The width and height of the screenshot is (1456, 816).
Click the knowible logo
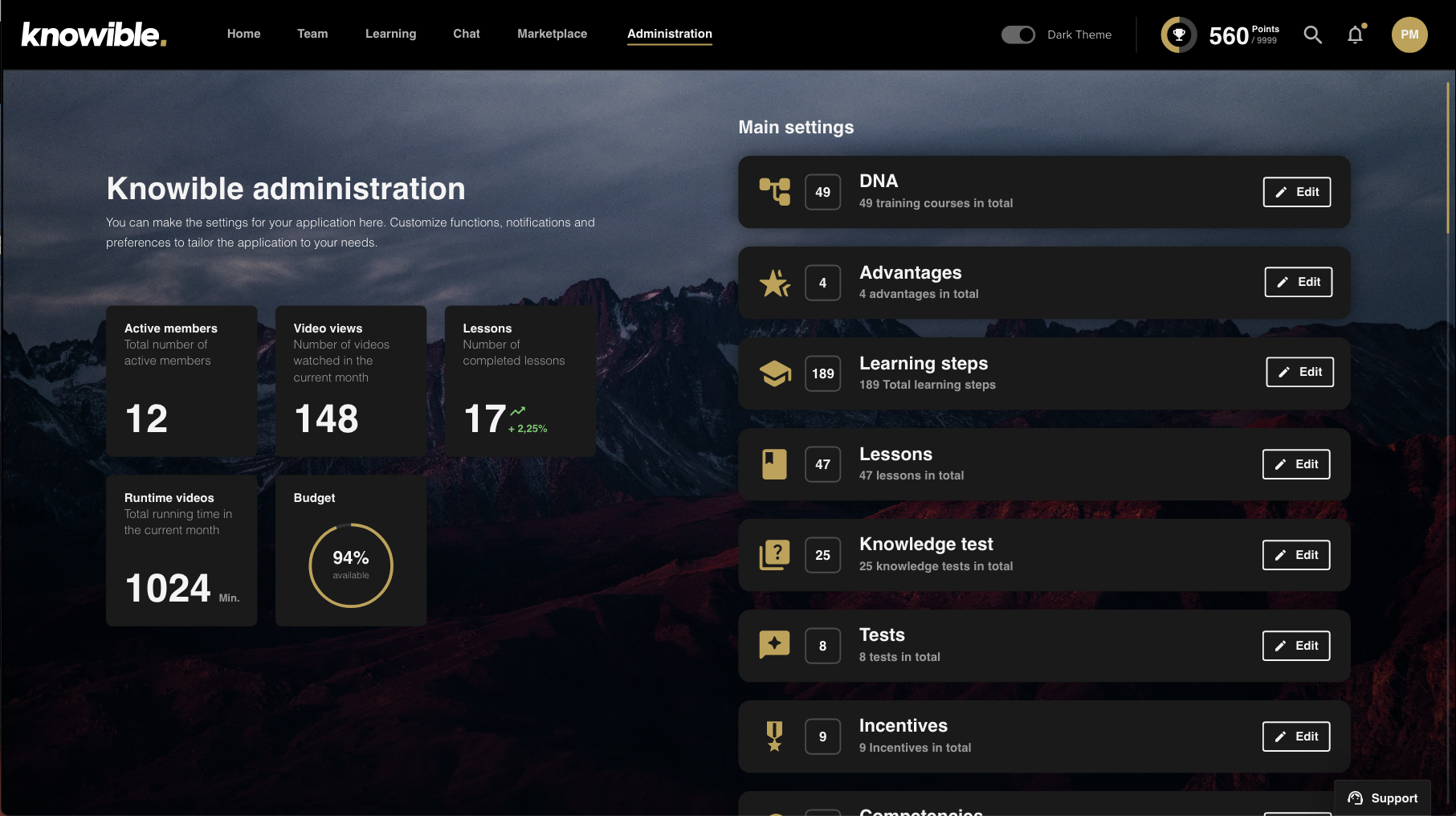point(93,35)
